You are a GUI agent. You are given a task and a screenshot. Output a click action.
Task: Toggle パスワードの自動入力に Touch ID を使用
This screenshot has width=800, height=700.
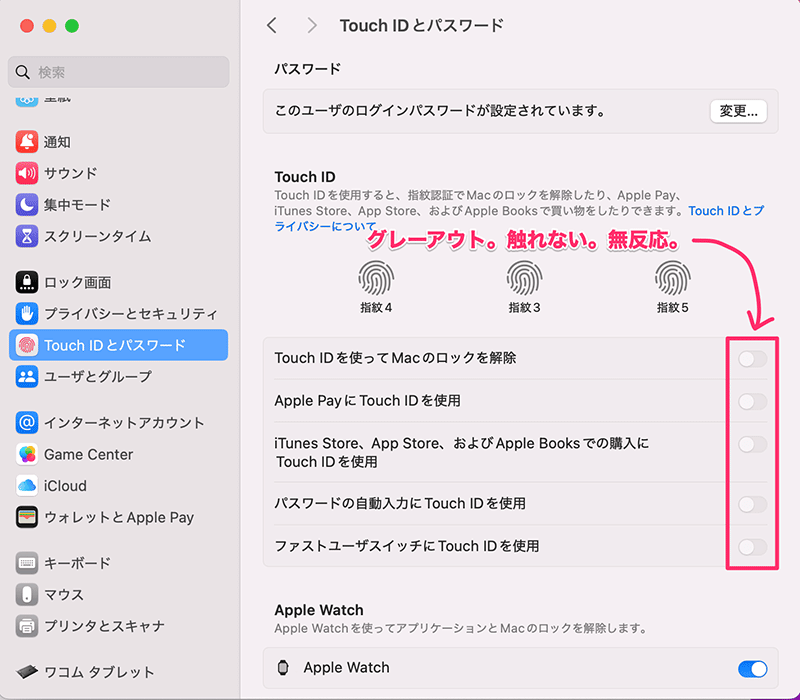click(752, 504)
